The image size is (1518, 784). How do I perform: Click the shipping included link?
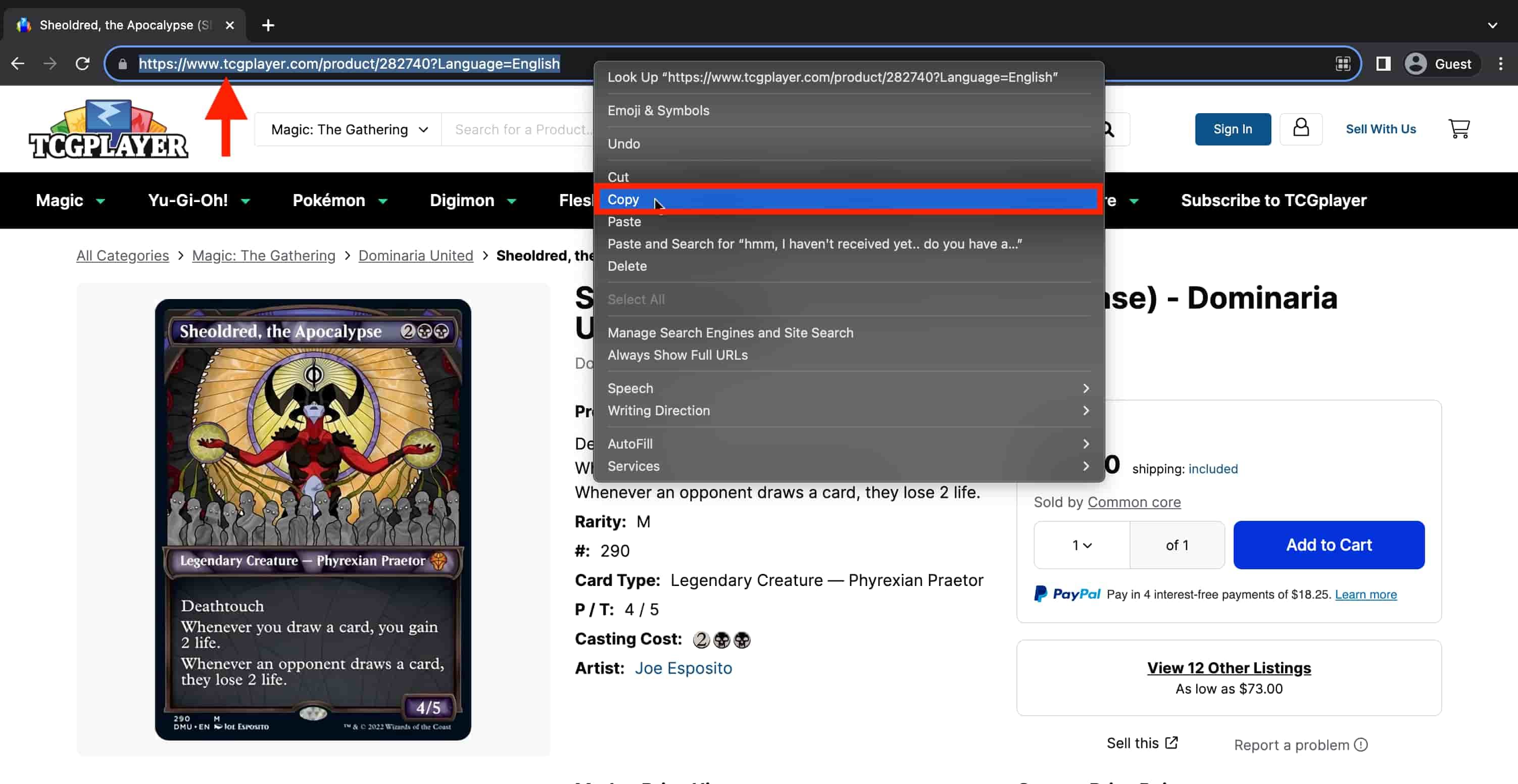click(1213, 469)
